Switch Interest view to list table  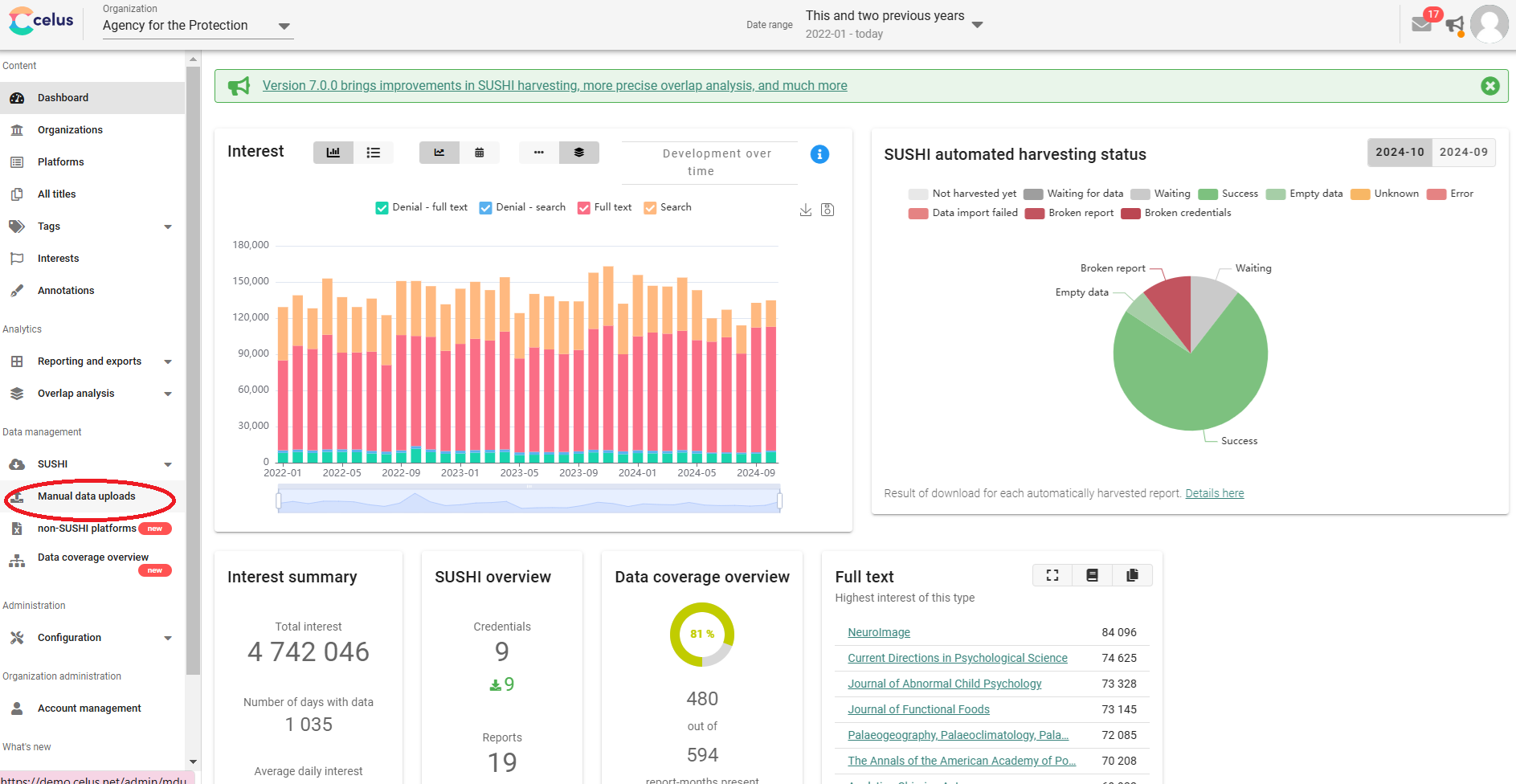pyautogui.click(x=374, y=153)
